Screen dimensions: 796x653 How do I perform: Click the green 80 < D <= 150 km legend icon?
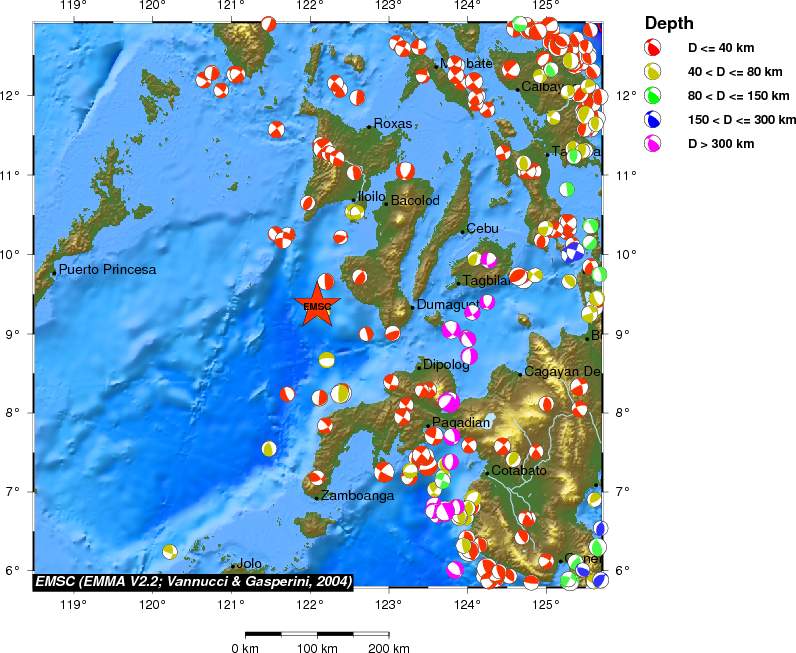pyautogui.click(x=652, y=96)
